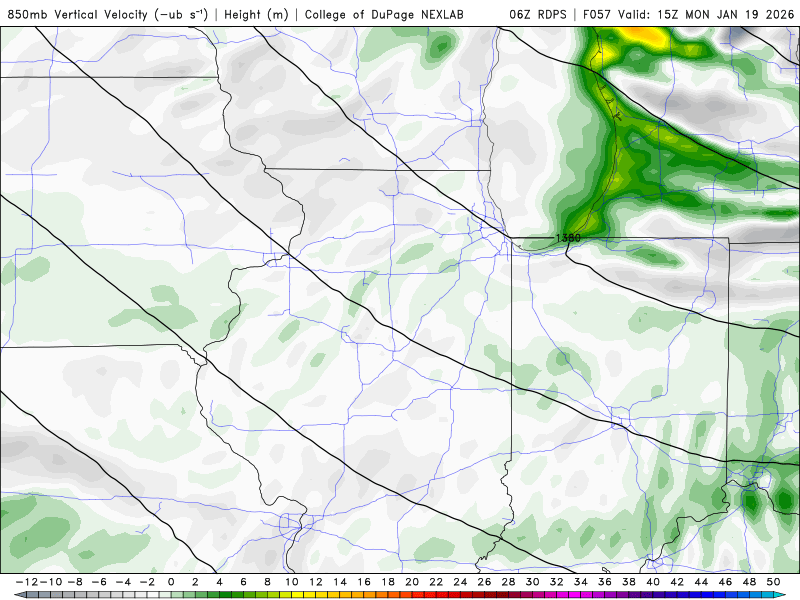
Task: Click the '24' color scale label
Action: pos(460,582)
